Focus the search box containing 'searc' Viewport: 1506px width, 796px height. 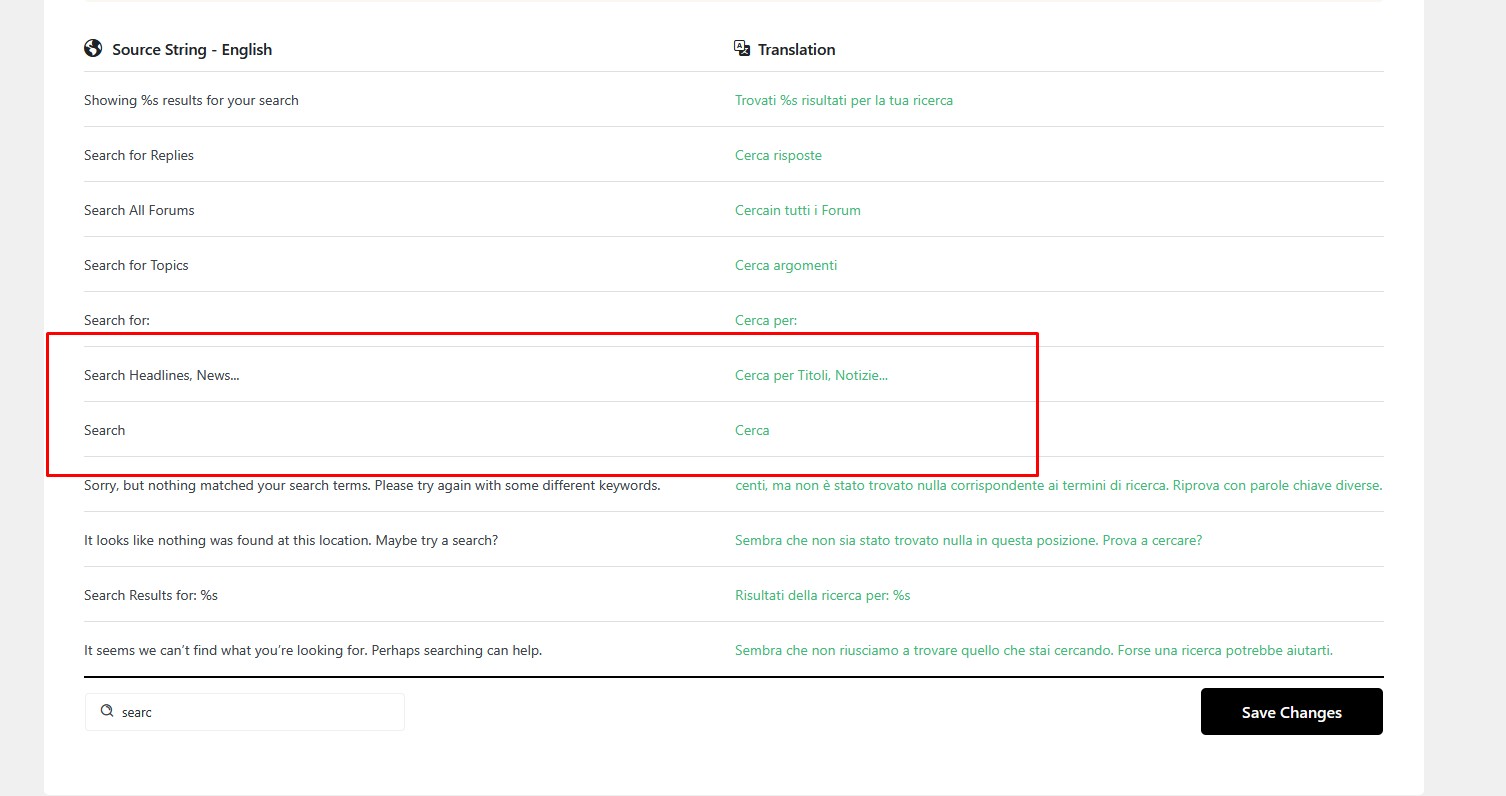pos(245,712)
